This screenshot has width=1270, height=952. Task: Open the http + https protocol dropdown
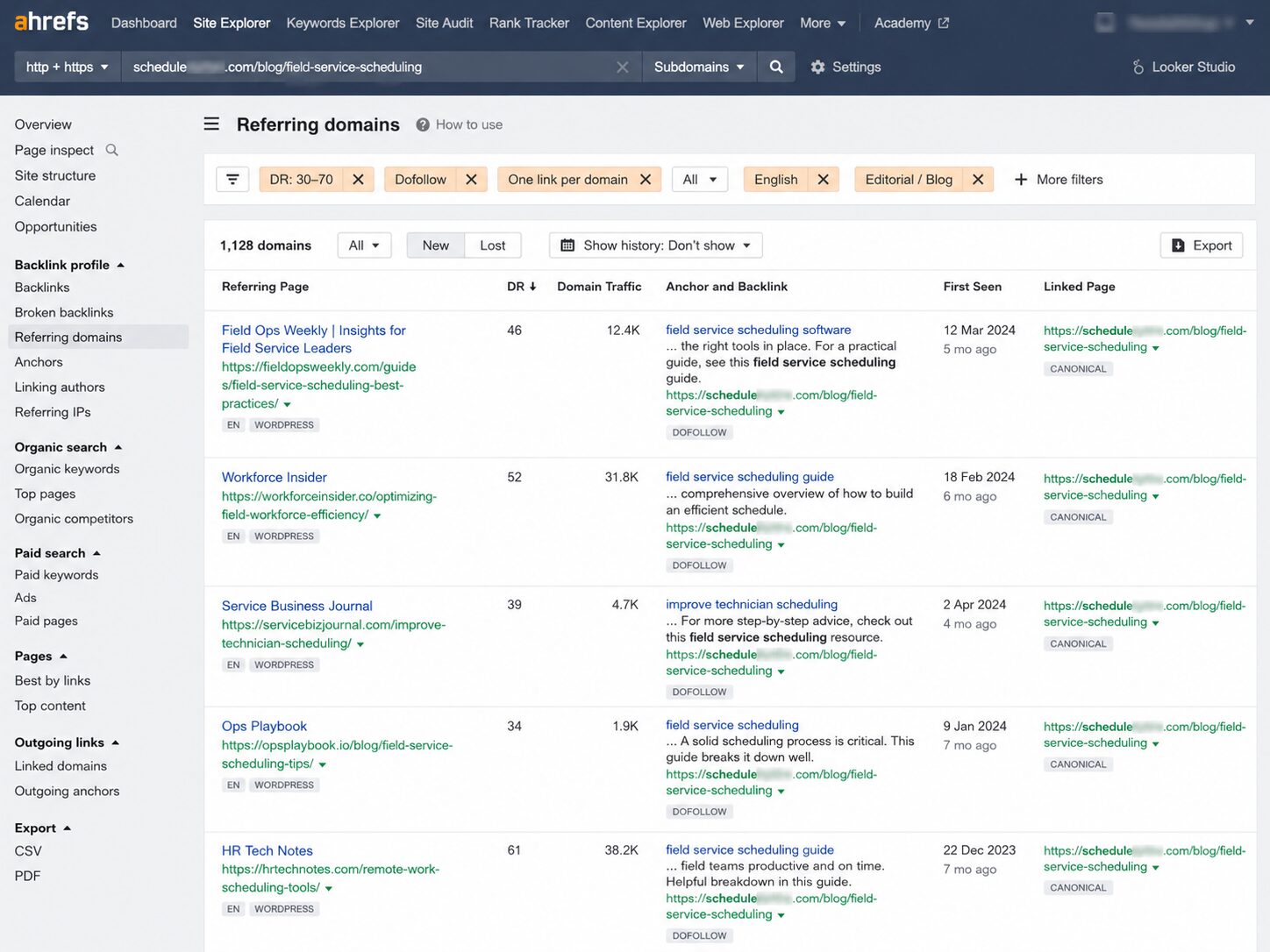(x=68, y=67)
